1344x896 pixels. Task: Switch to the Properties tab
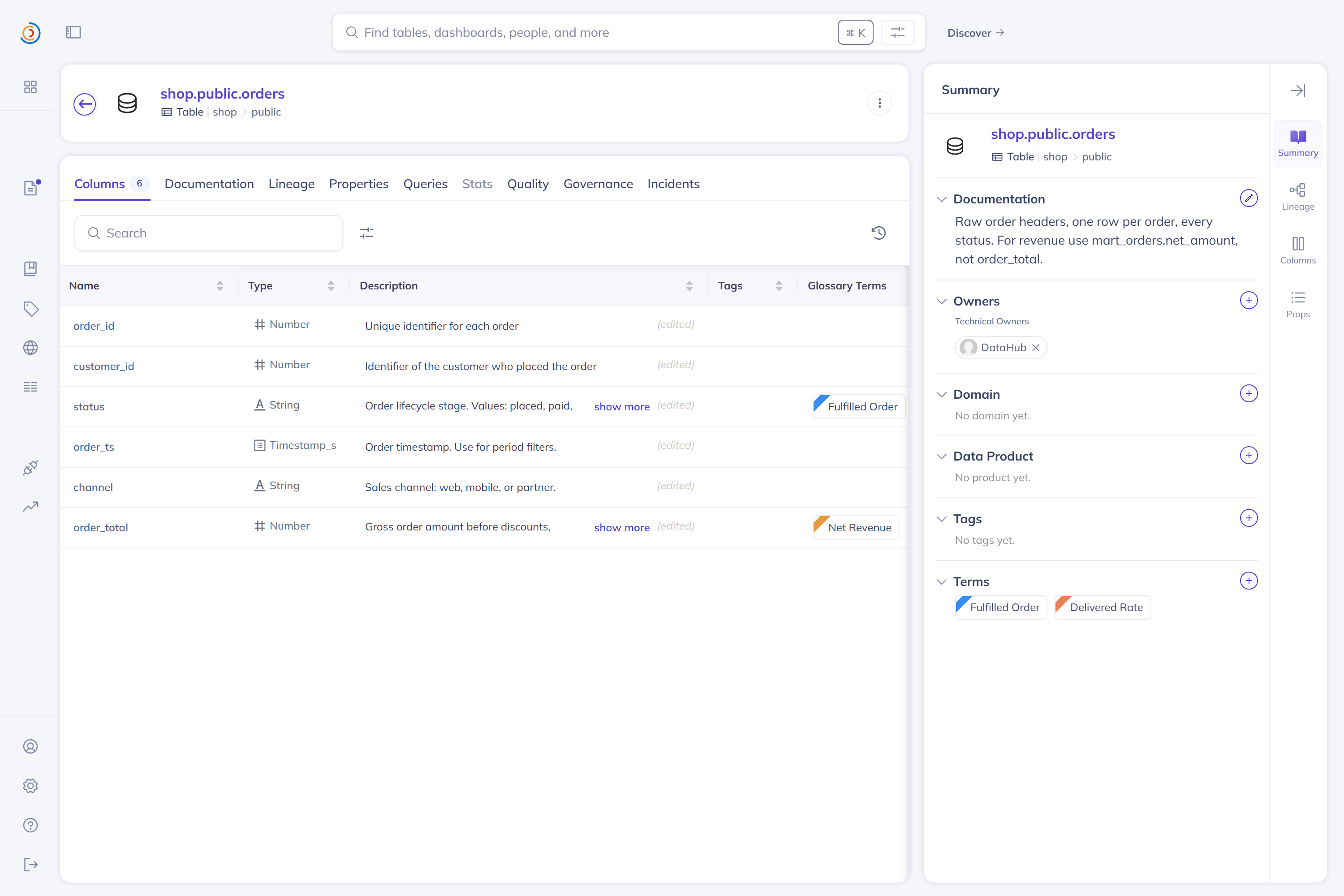tap(359, 184)
